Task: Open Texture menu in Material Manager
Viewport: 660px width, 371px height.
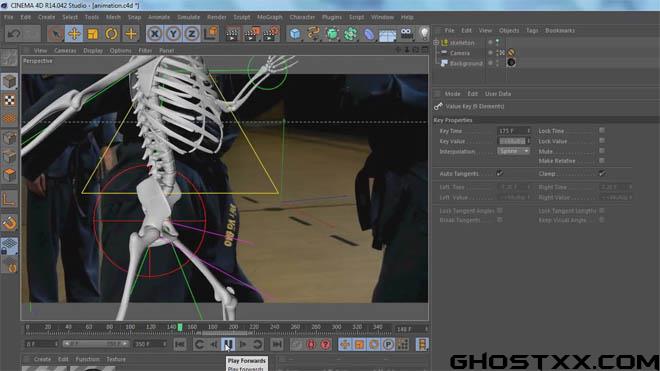Action: pyautogui.click(x=116, y=359)
